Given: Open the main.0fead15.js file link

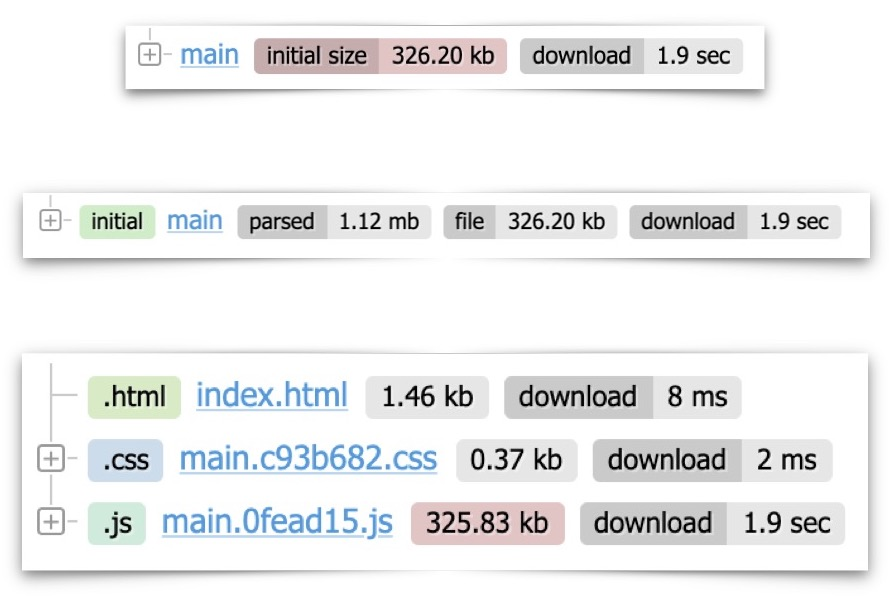Looking at the screenshot, I should coord(277,522).
